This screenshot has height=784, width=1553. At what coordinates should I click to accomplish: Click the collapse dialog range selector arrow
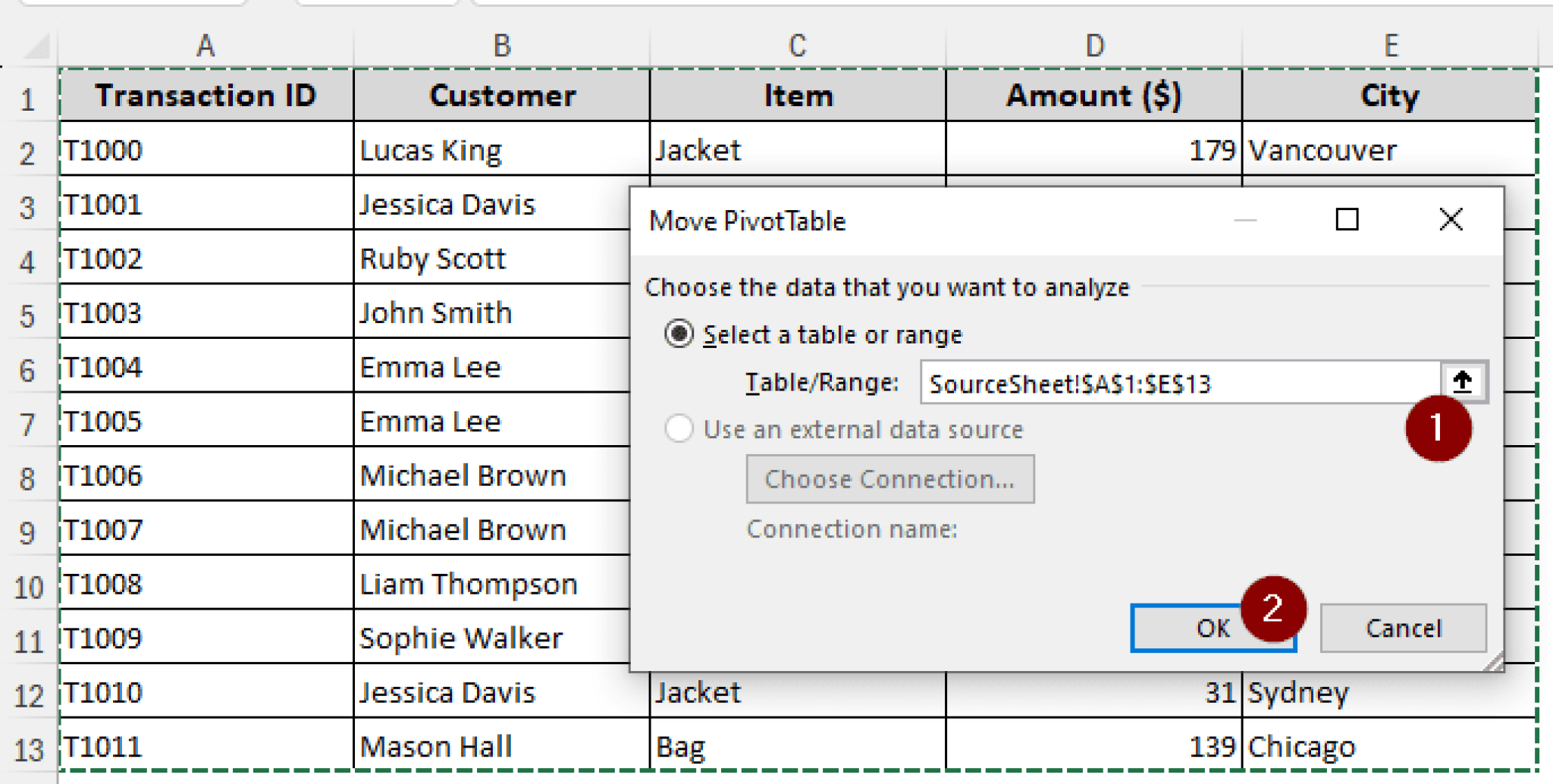click(x=1462, y=381)
